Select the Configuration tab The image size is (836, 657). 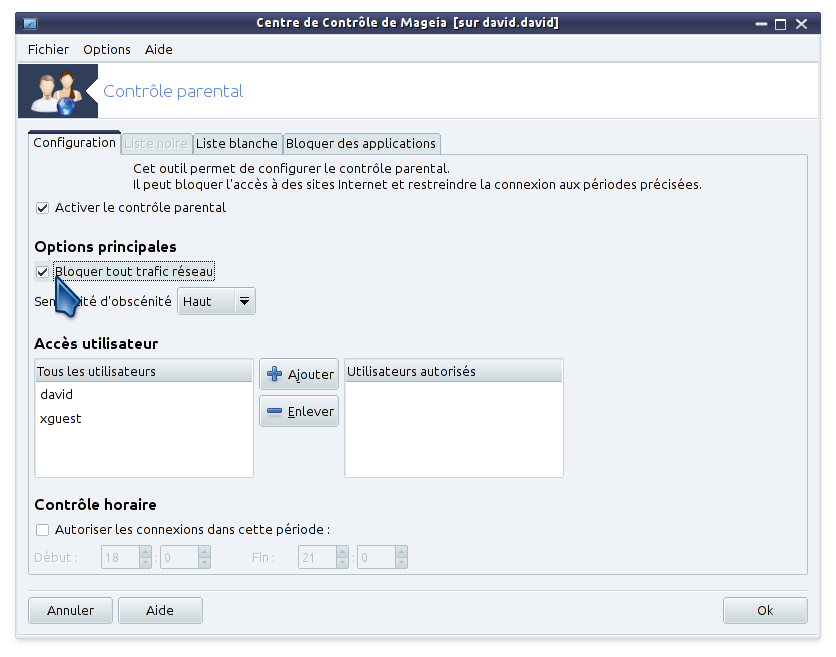pos(74,143)
